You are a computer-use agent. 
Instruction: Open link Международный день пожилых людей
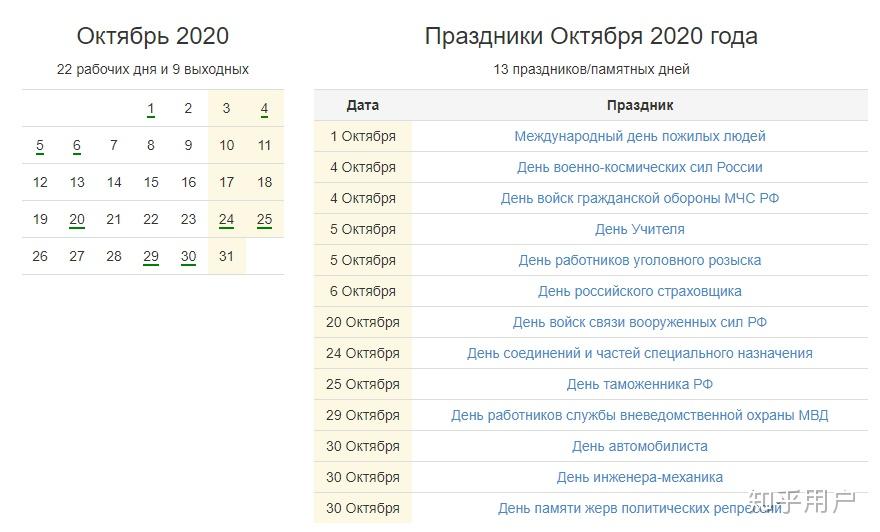[639, 136]
